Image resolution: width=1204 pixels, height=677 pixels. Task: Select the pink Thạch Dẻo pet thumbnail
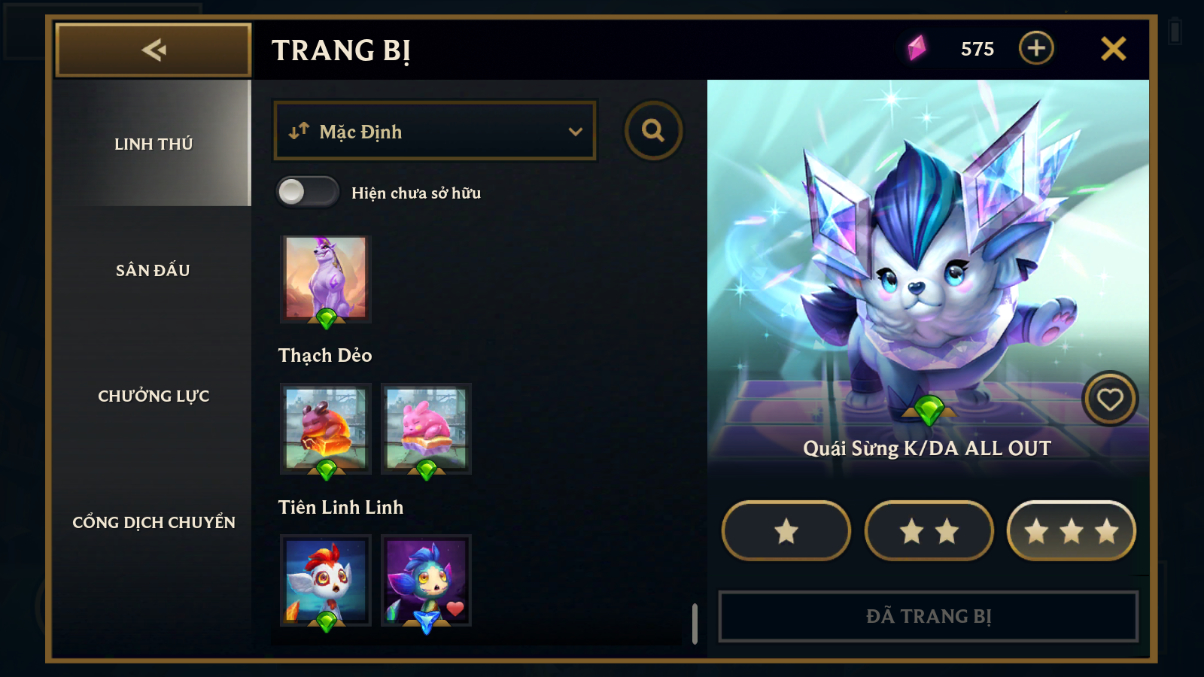coord(426,429)
